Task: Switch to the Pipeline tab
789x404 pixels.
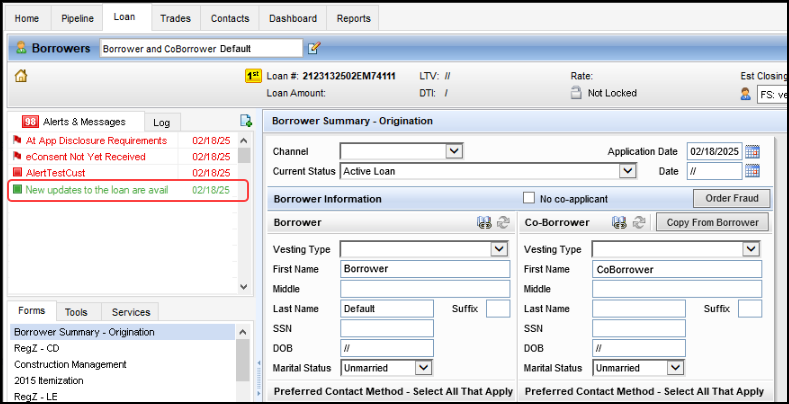Action: tap(77, 18)
